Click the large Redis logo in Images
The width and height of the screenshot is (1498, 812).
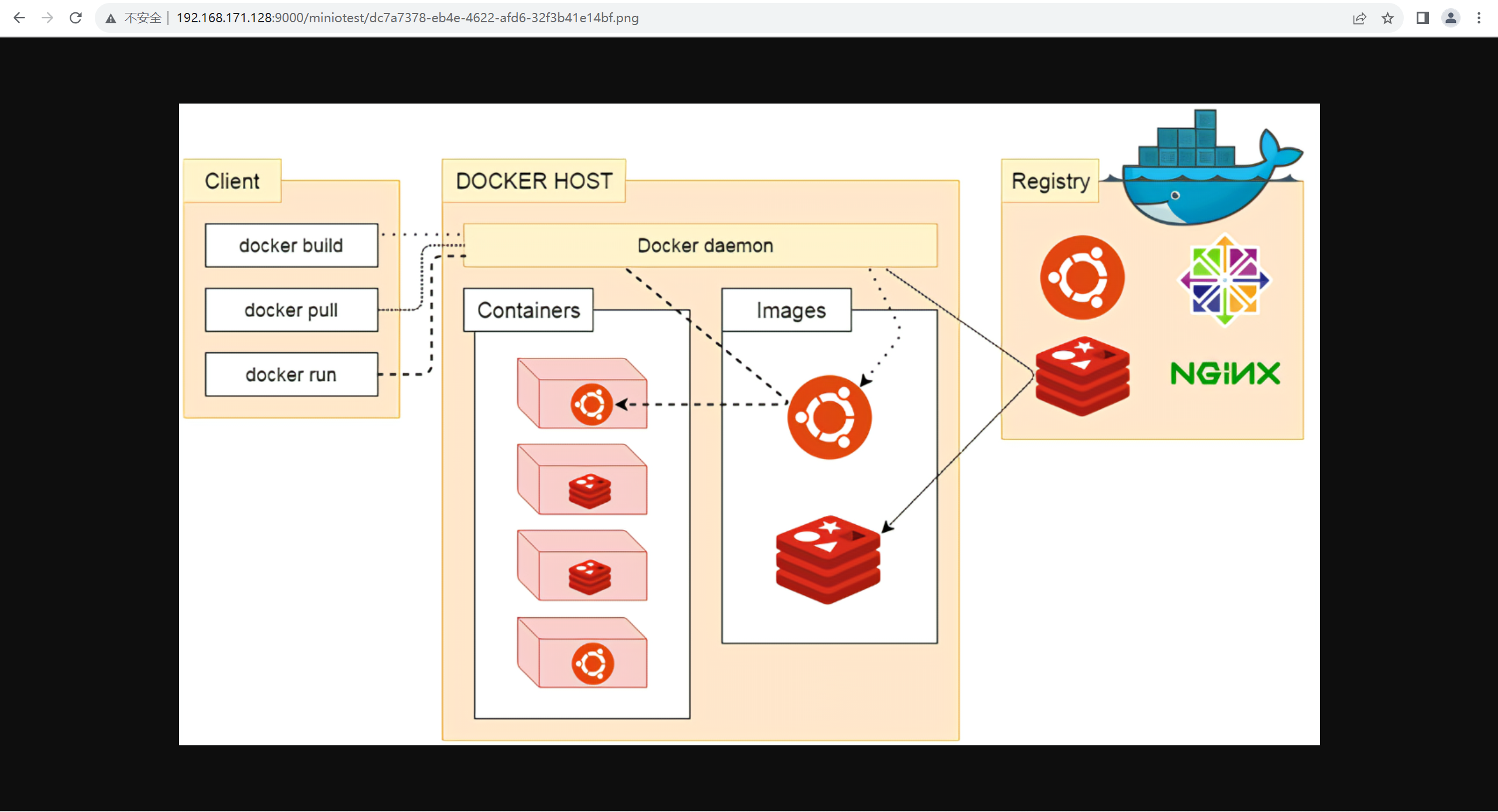coord(828,559)
